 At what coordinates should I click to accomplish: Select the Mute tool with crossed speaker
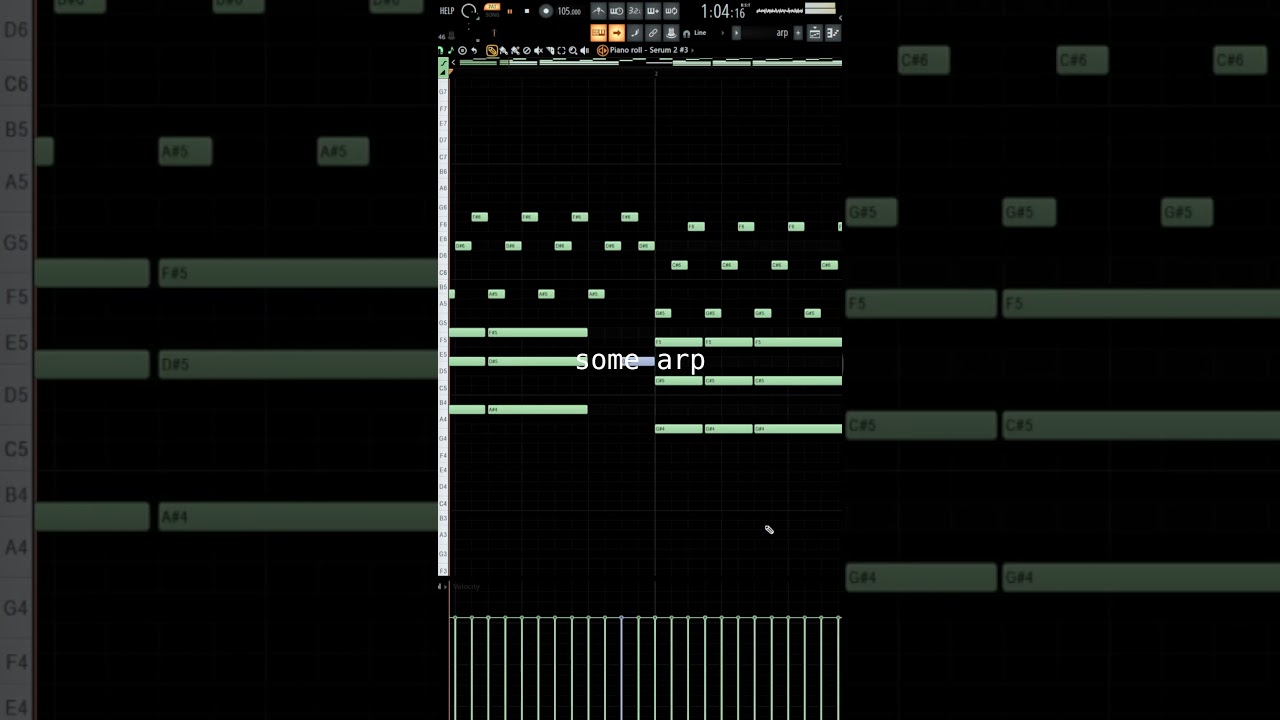(538, 50)
